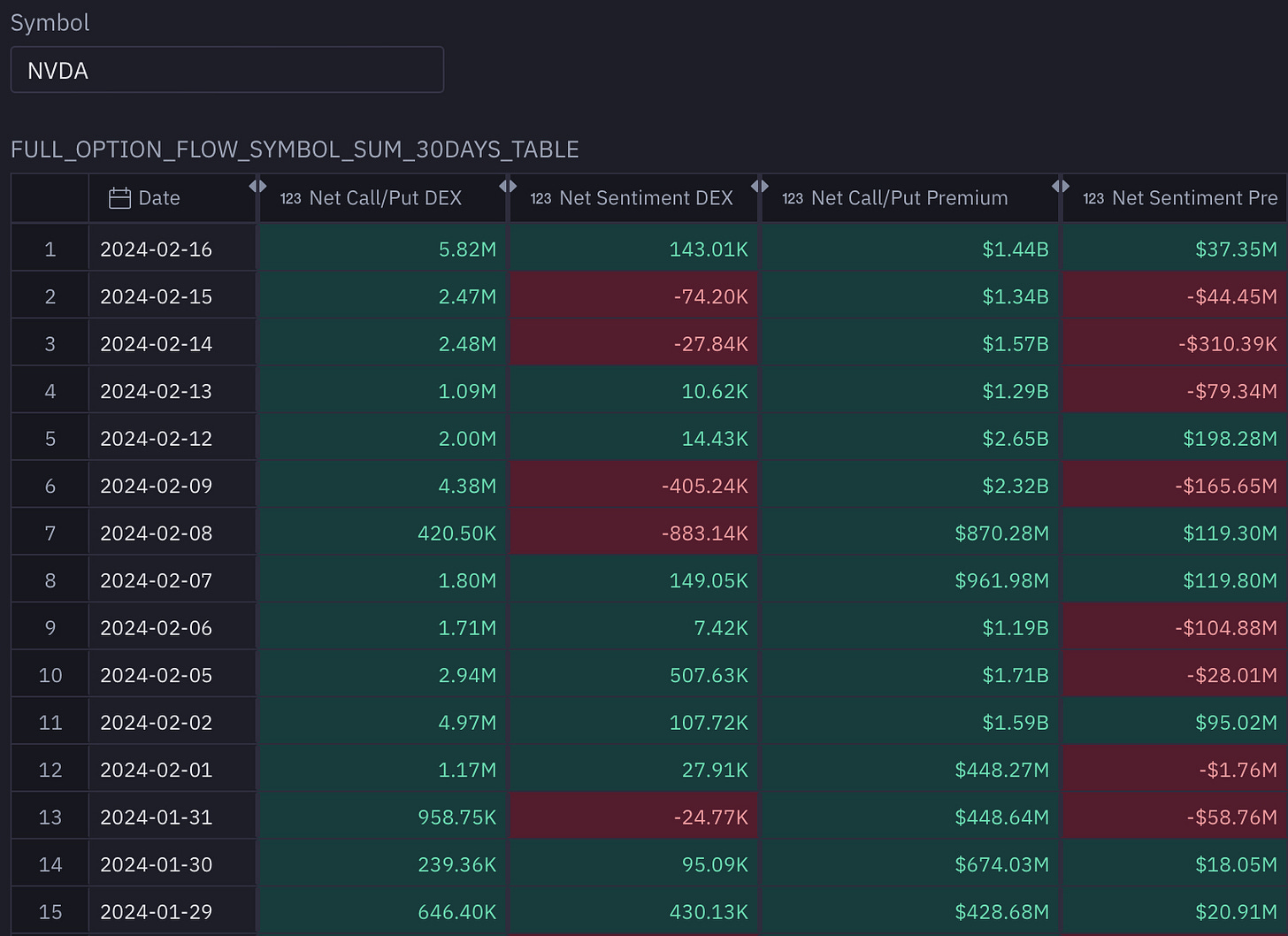Sort by Net Call/Put DEX header
This screenshot has height=936, width=1288.
(383, 198)
